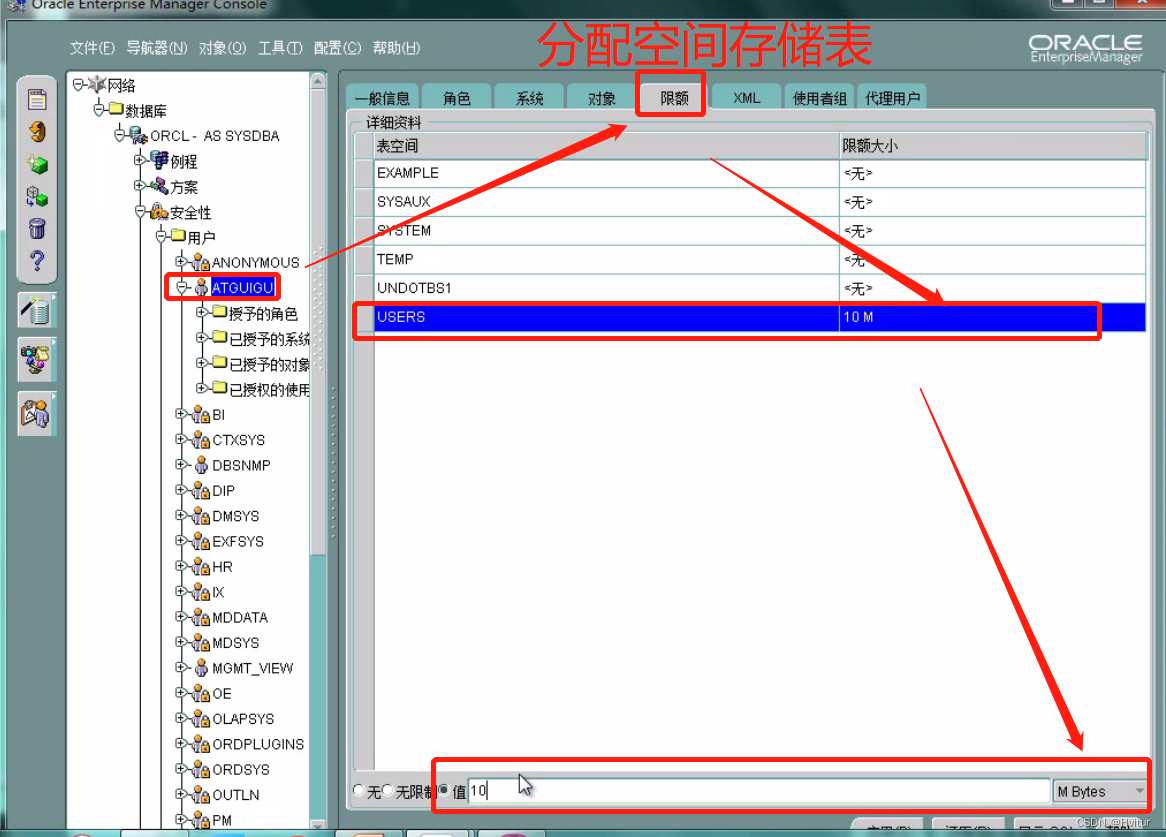Click the 安全性 security lock icon
Screen dimensions: 1166x837
coord(159,212)
